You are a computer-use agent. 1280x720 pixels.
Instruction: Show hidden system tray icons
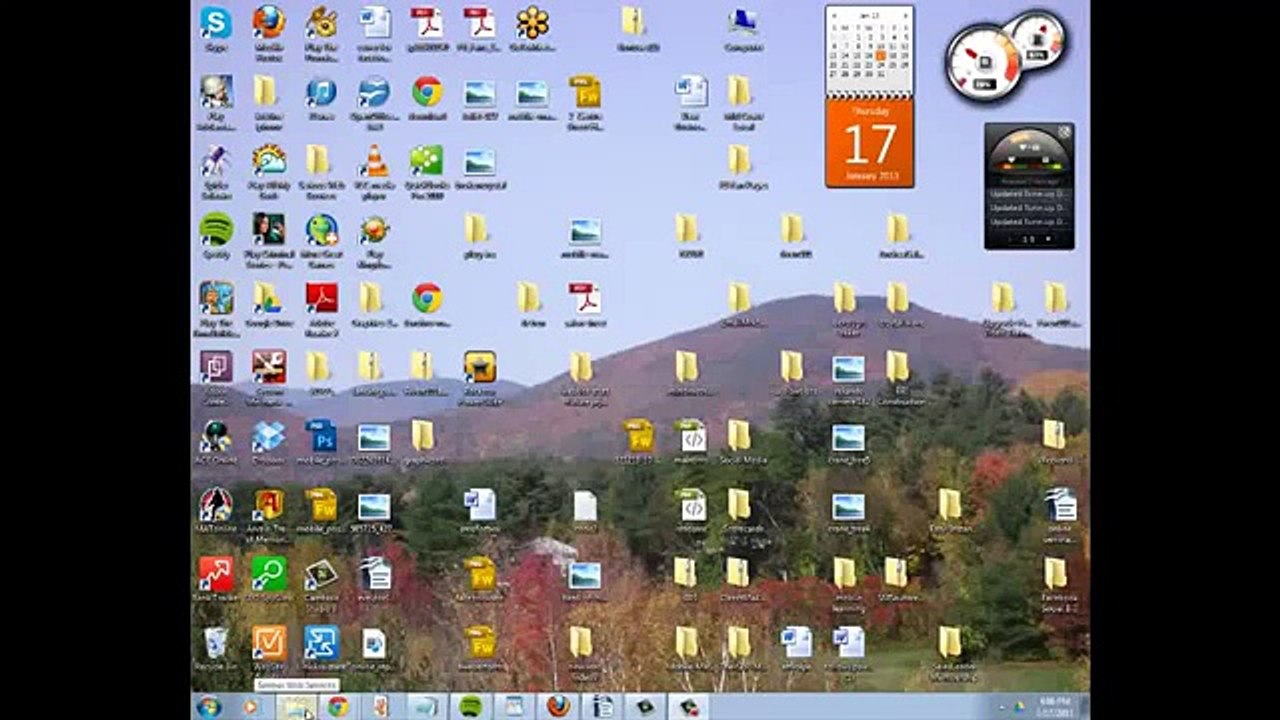click(x=1001, y=707)
